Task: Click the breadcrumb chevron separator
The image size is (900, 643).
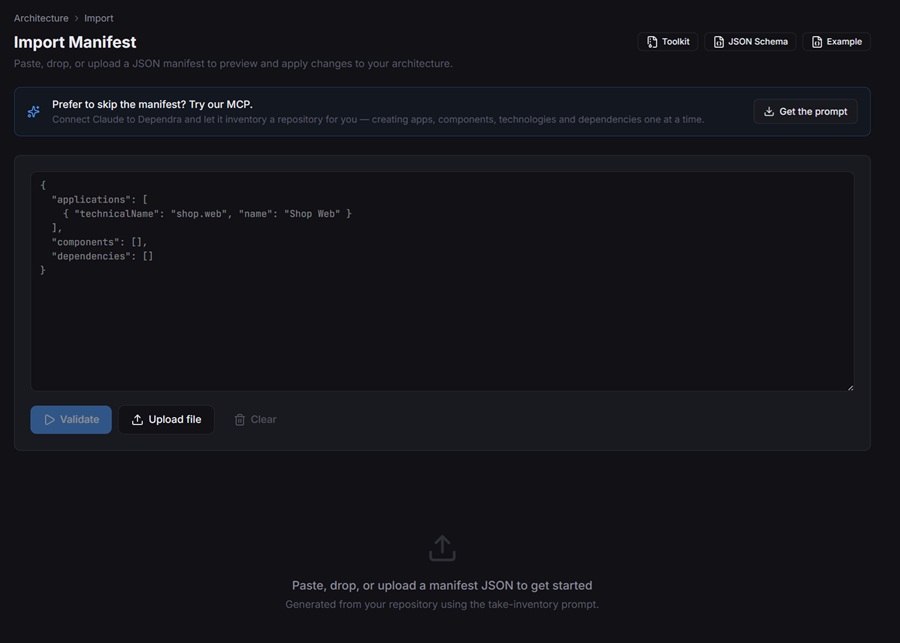Action: click(x=76, y=18)
